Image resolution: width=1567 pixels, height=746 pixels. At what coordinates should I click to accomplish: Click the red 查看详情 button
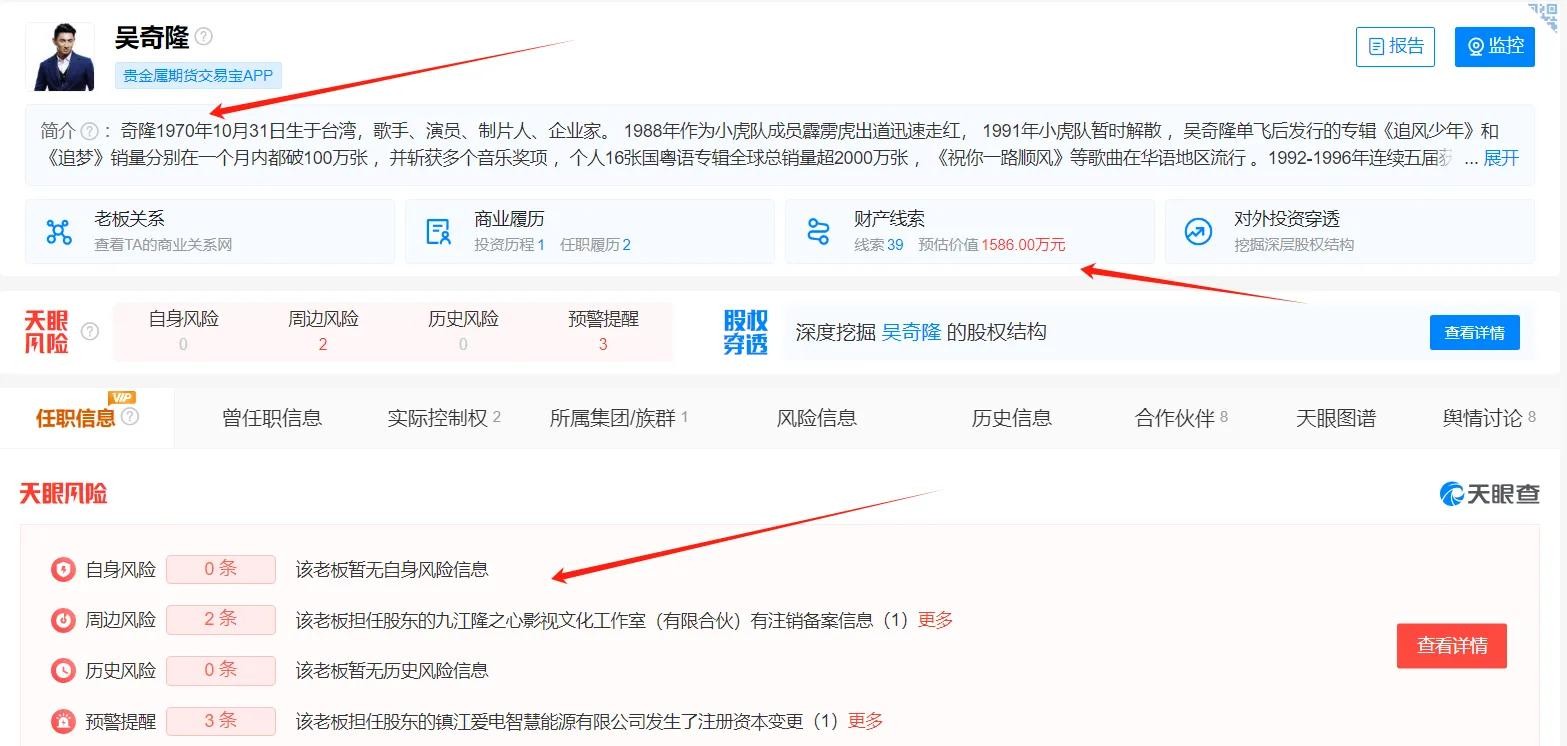coord(1452,646)
